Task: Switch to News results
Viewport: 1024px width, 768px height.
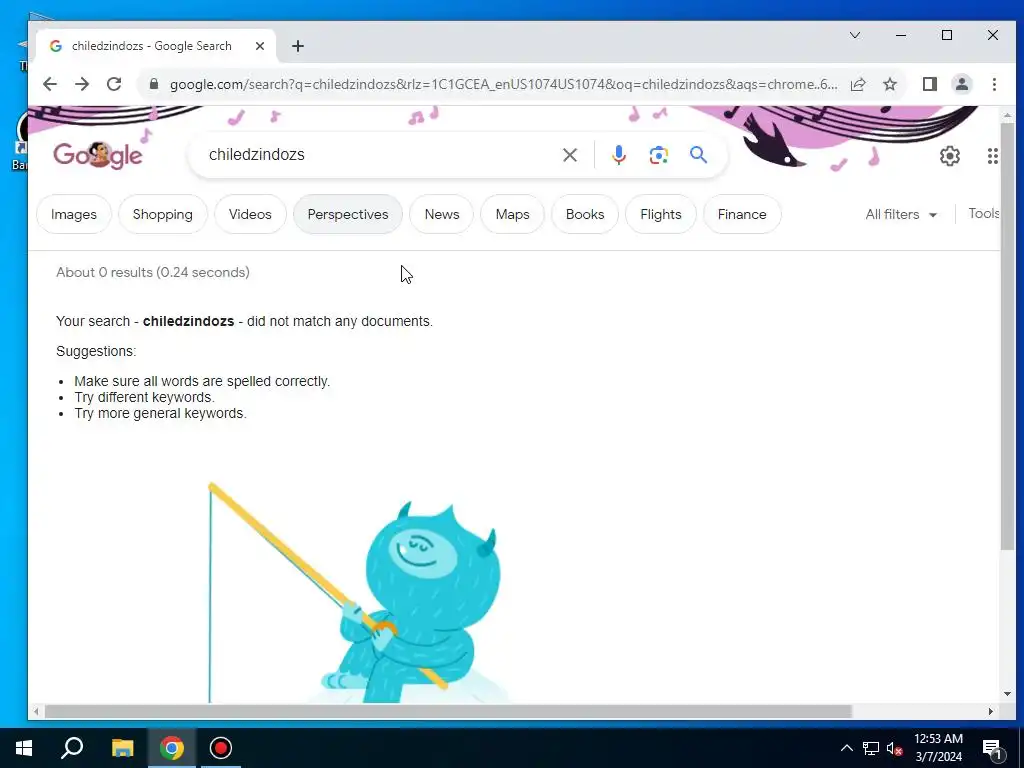Action: [x=441, y=214]
